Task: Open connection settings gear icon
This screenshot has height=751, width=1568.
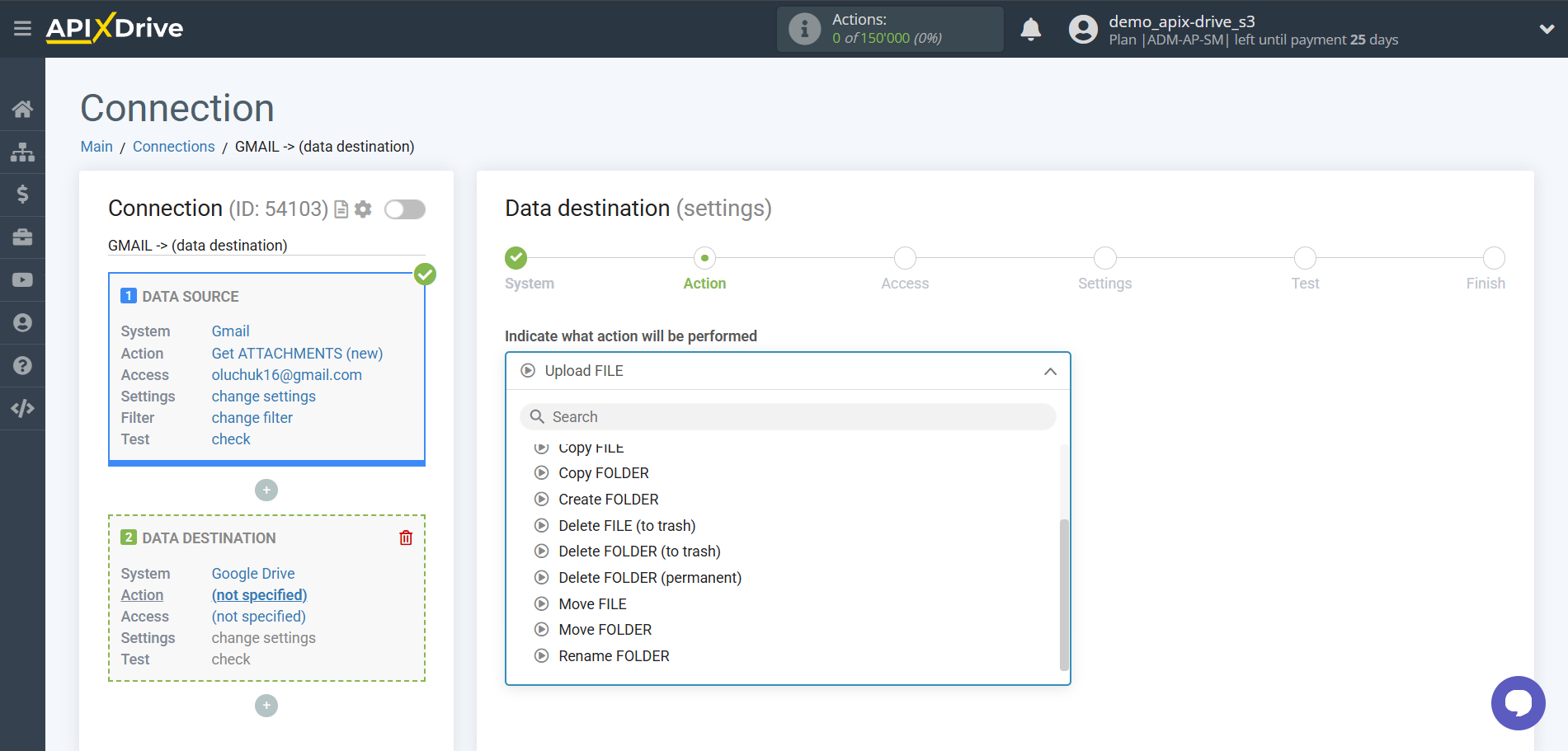Action: click(x=363, y=209)
